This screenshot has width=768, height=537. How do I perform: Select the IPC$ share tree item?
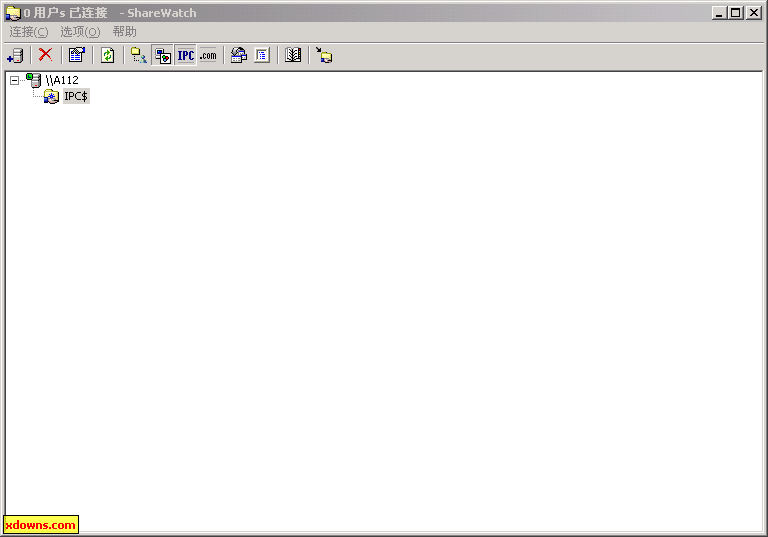point(76,97)
